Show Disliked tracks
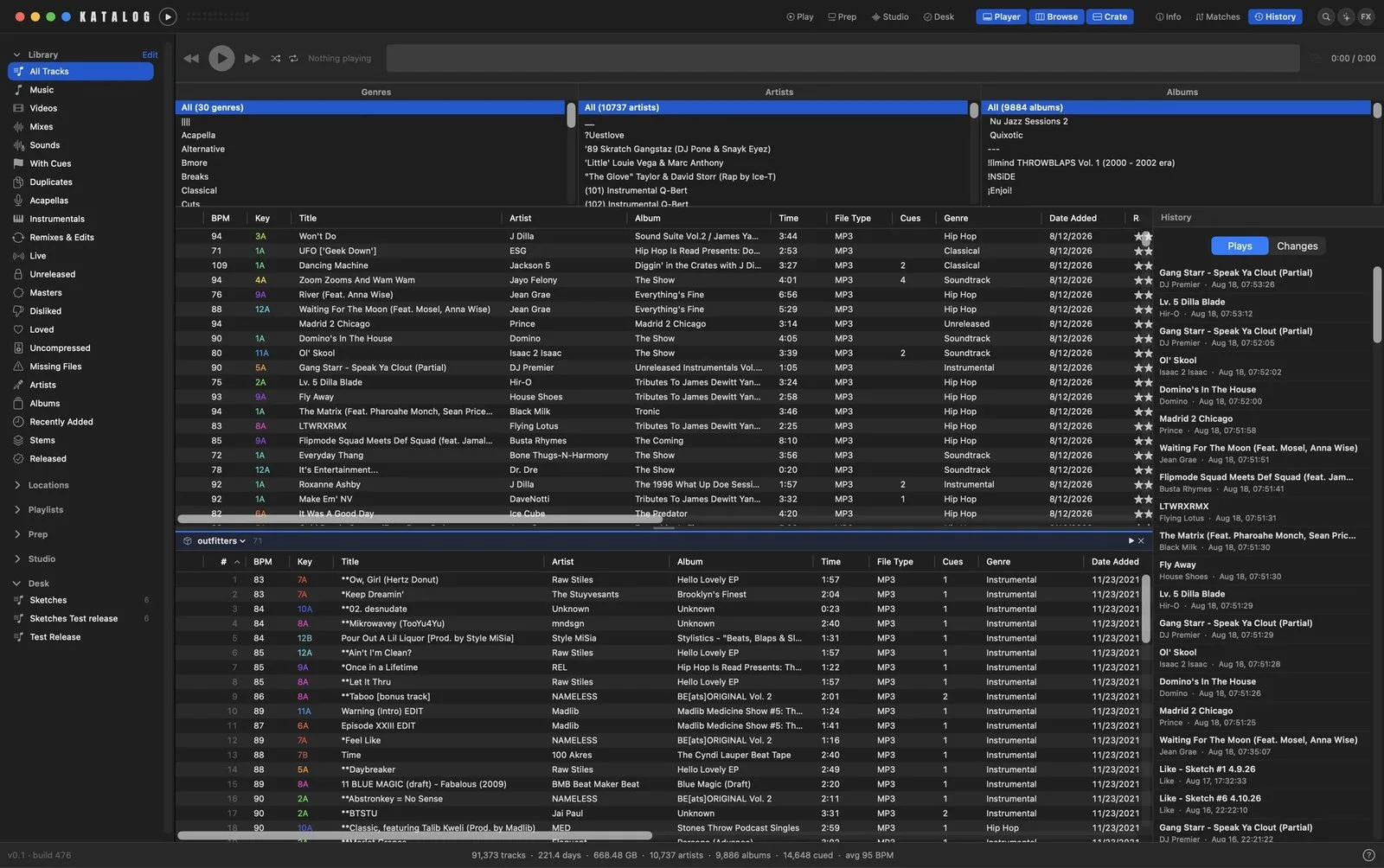Viewport: 1384px width, 868px height. click(x=80, y=311)
